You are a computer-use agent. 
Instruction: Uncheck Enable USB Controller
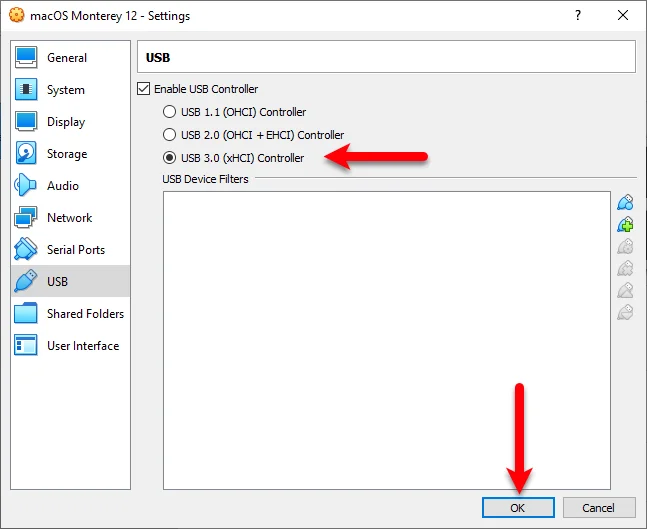pyautogui.click(x=143, y=89)
